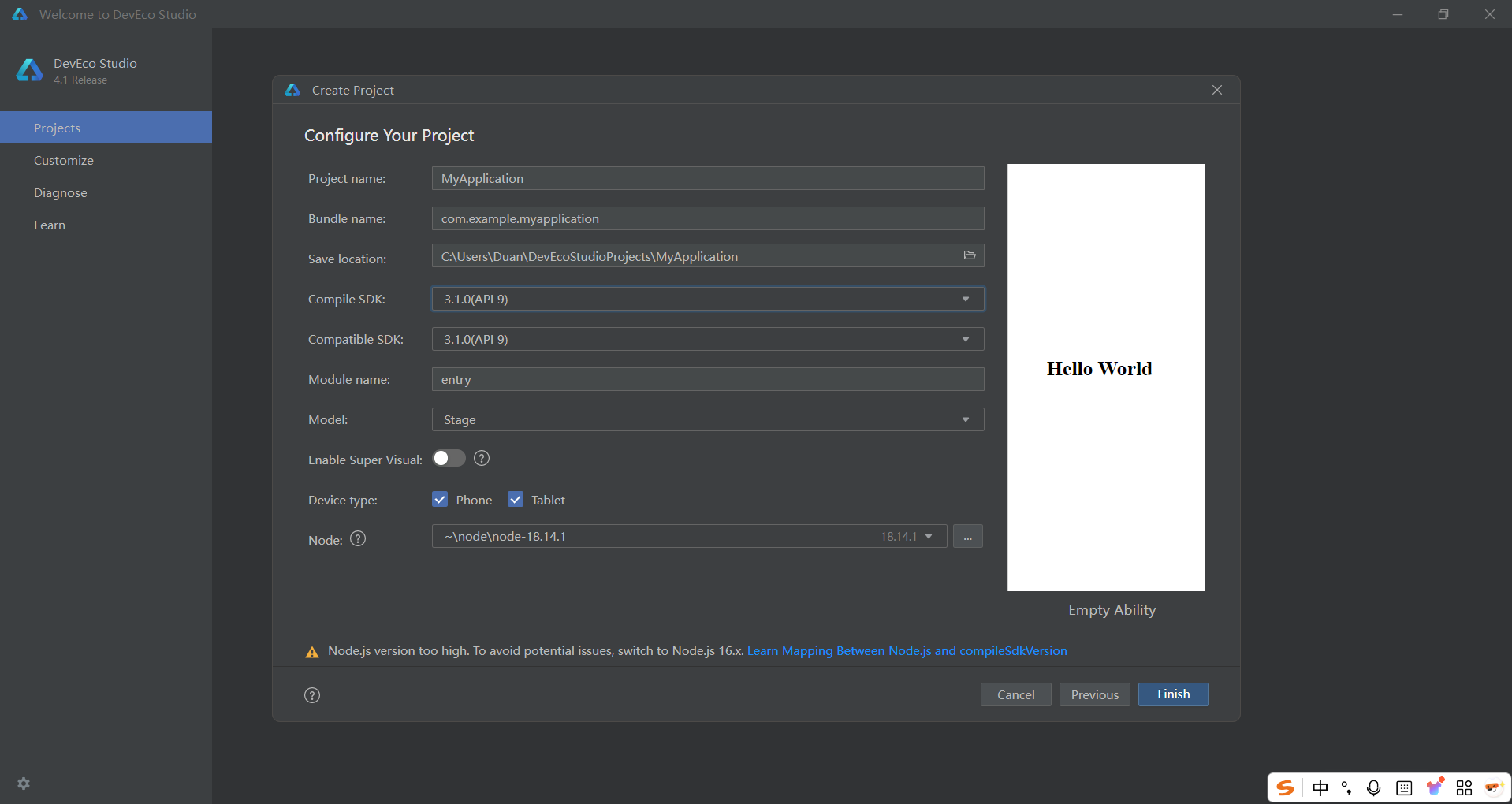Expand the Compile SDK dropdown
This screenshot has width=1512, height=804.
707,299
